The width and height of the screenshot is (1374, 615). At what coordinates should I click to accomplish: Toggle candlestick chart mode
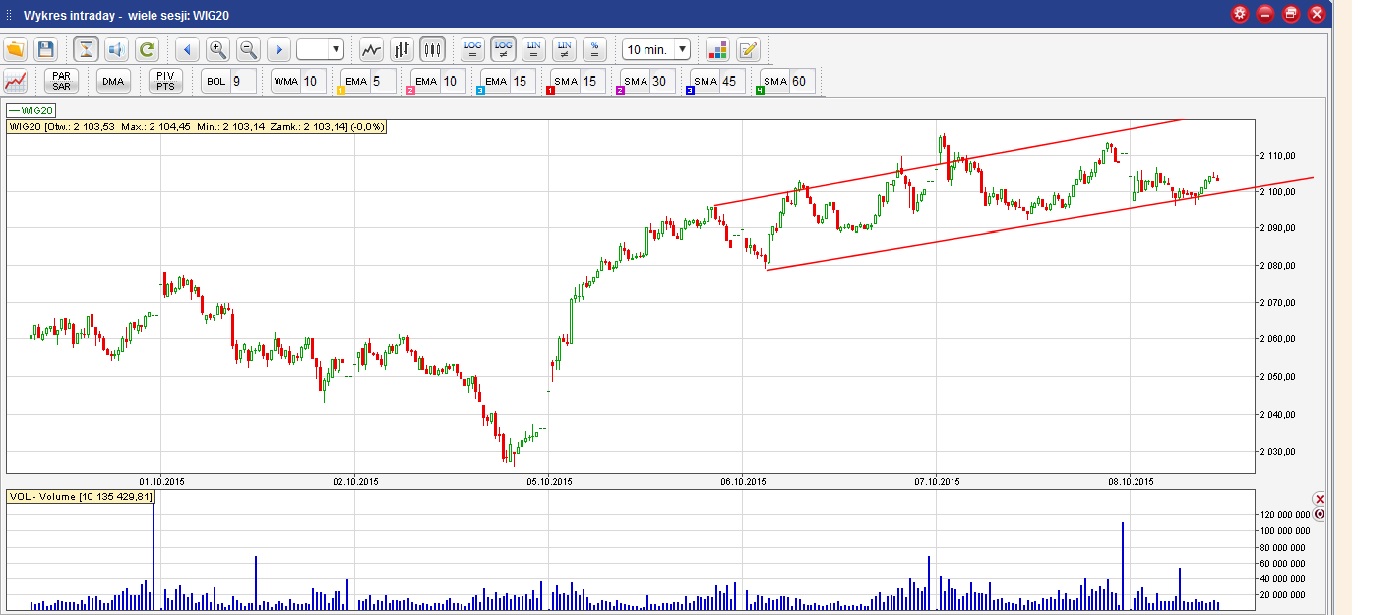click(433, 49)
